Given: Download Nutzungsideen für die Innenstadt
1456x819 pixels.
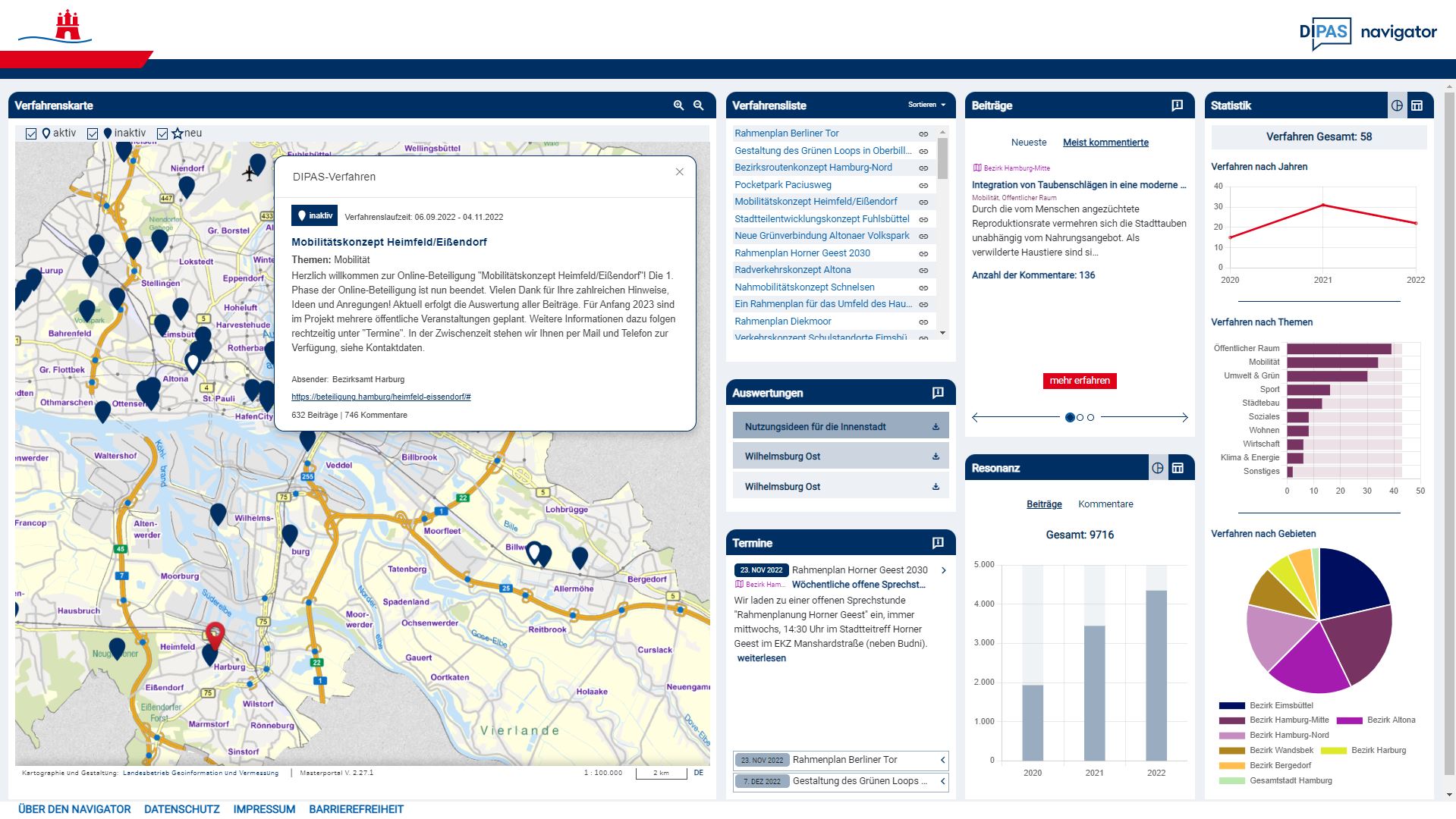Looking at the screenshot, I should 936,427.
